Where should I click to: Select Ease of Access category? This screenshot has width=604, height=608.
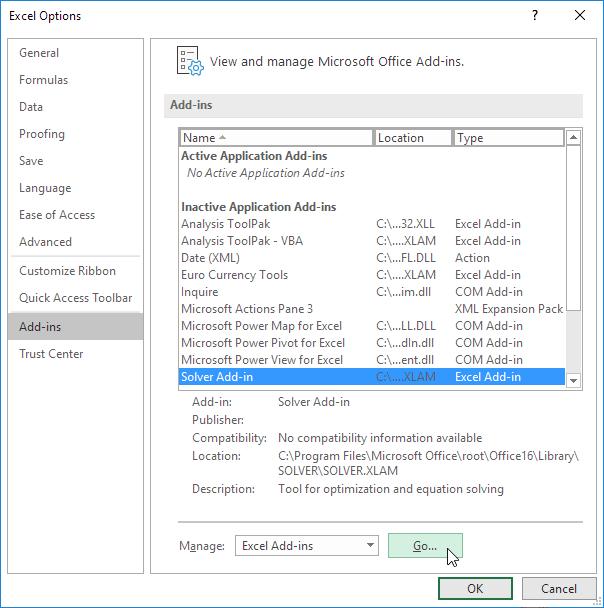pyautogui.click(x=76, y=215)
